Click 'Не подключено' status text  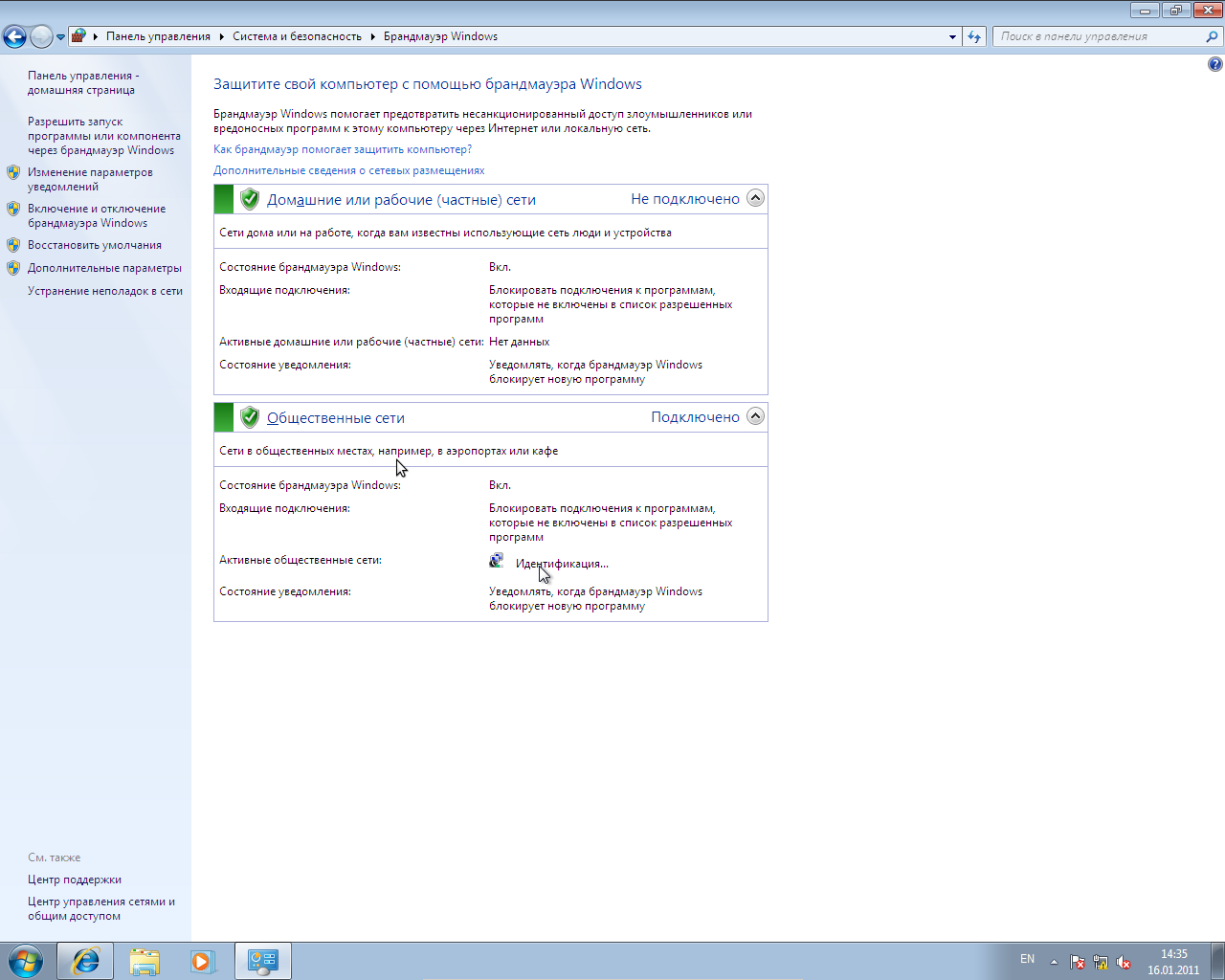(x=685, y=199)
